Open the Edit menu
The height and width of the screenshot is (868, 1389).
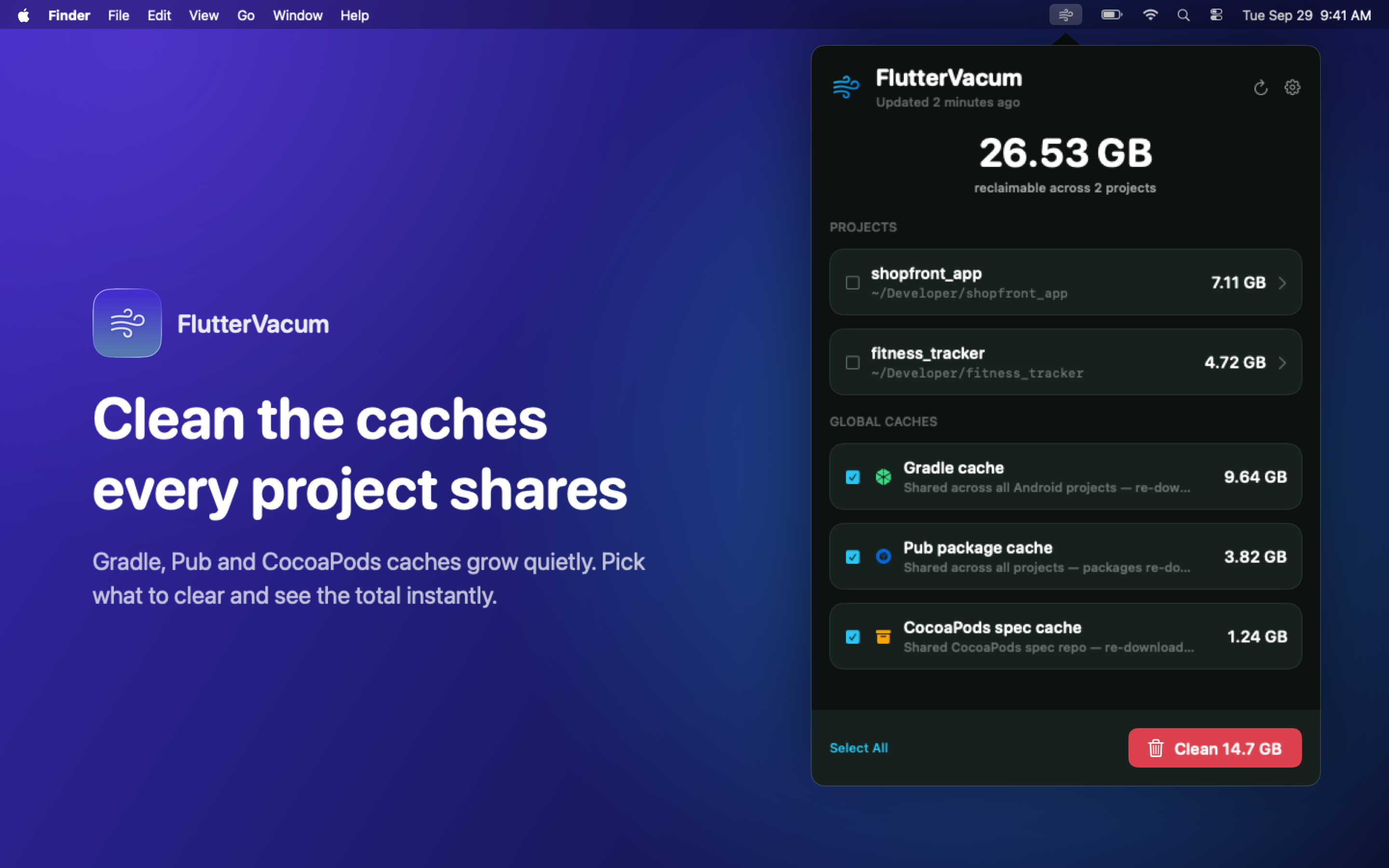coord(159,15)
